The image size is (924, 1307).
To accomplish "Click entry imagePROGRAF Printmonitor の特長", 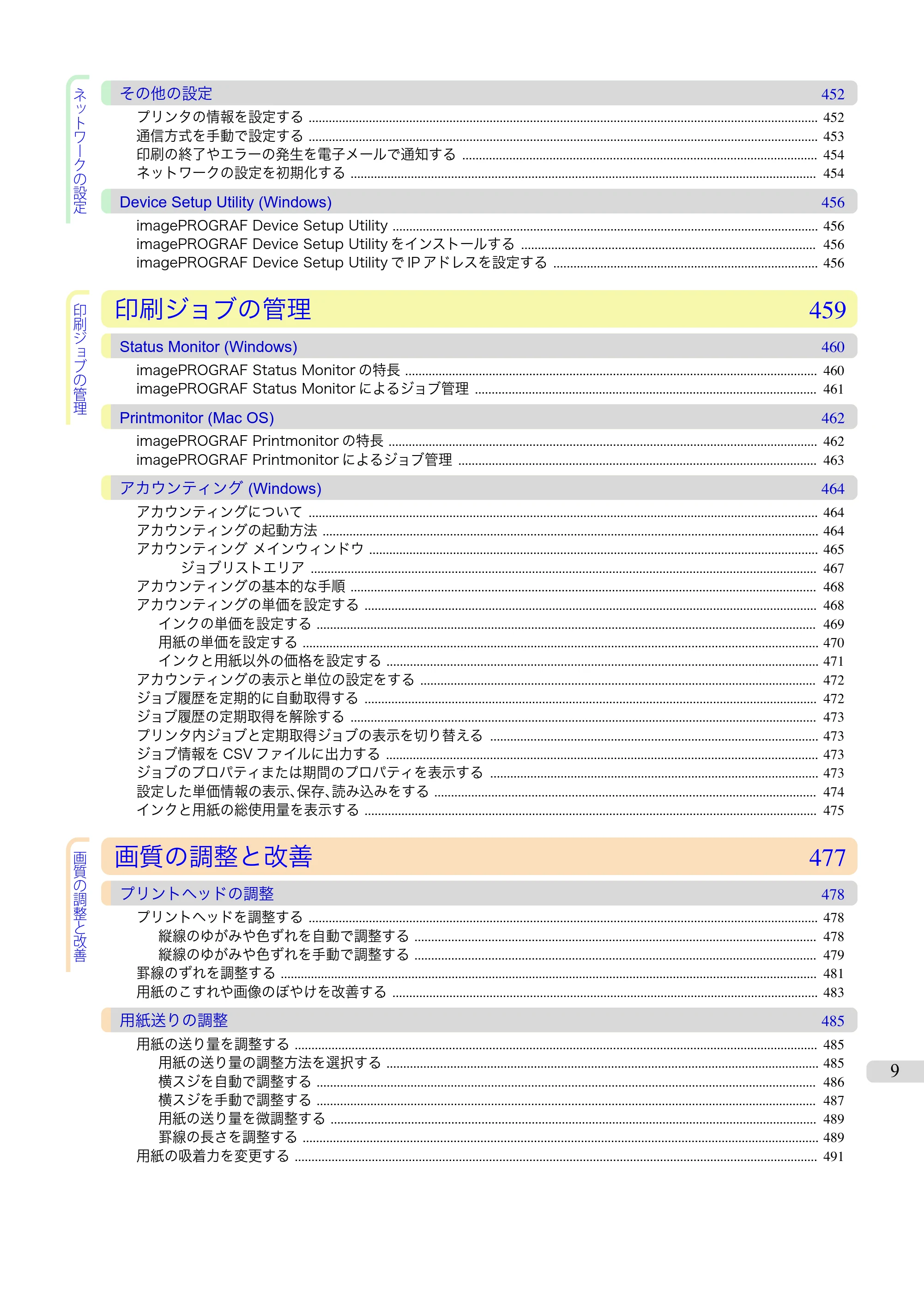I will [x=490, y=441].
